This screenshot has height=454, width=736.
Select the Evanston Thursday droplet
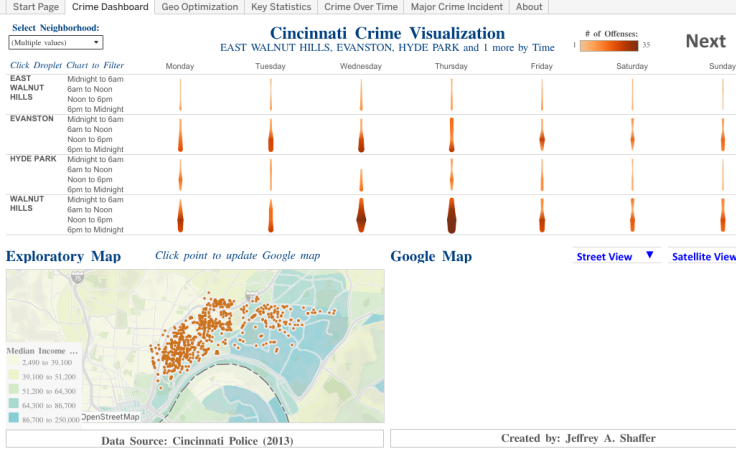[x=451, y=134]
